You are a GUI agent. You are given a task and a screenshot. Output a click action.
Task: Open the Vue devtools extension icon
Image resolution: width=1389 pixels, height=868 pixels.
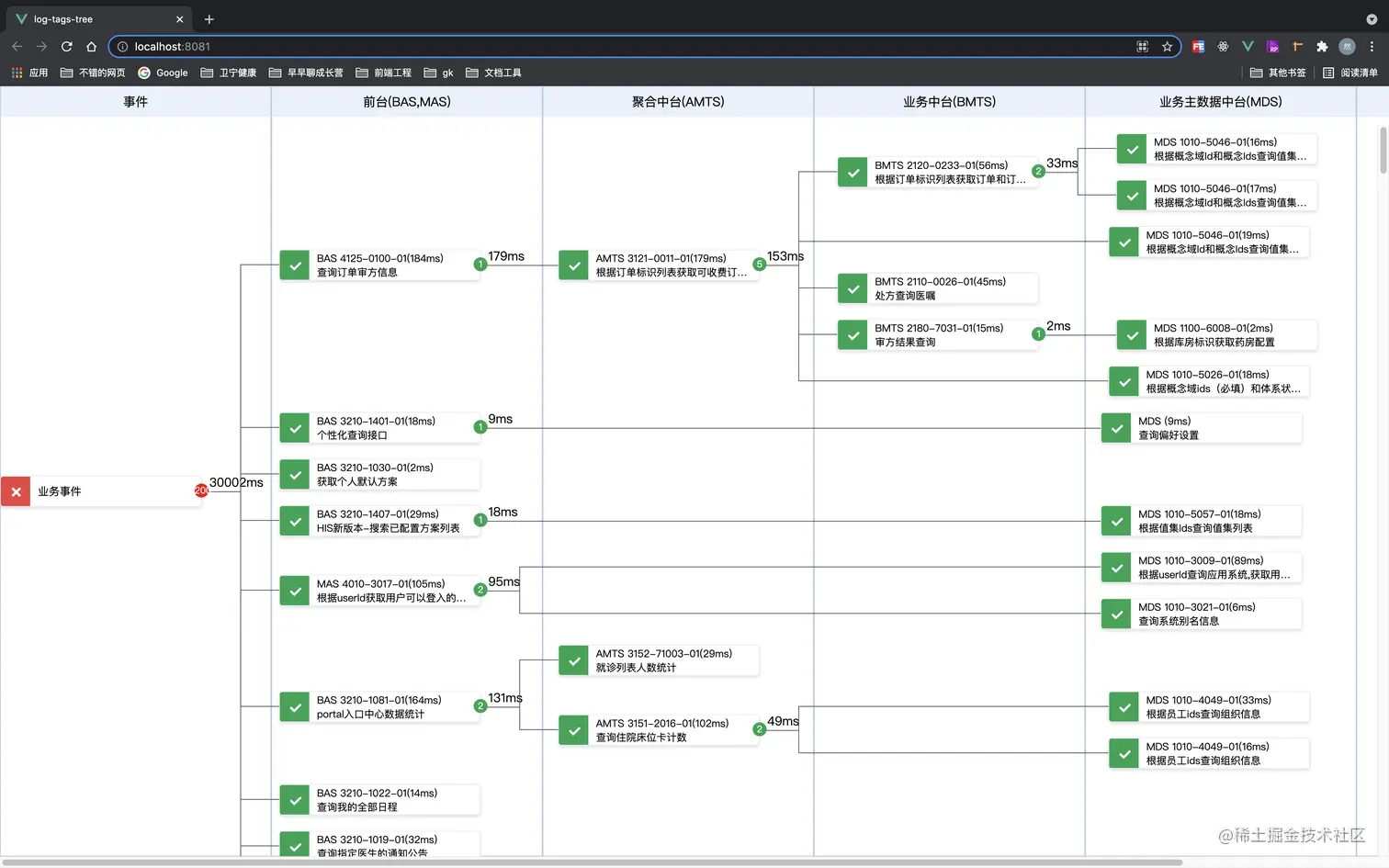[x=1248, y=46]
